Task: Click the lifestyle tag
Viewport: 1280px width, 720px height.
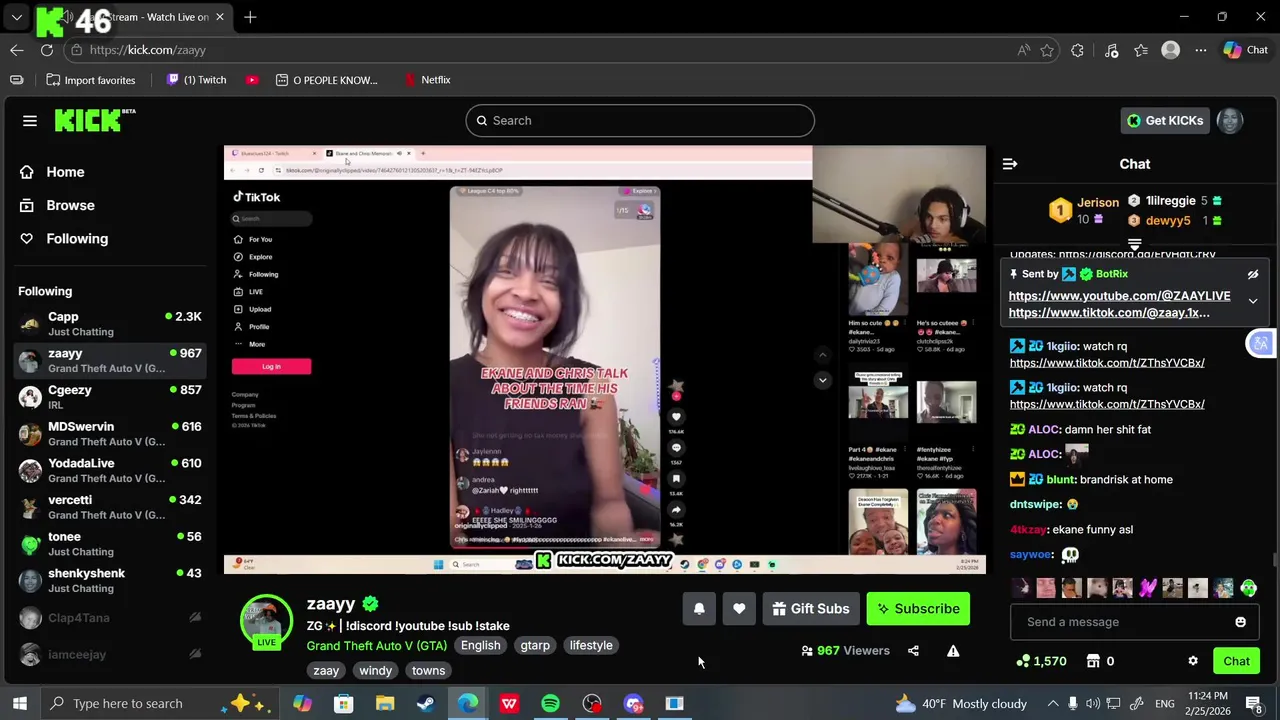Action: coord(591,645)
